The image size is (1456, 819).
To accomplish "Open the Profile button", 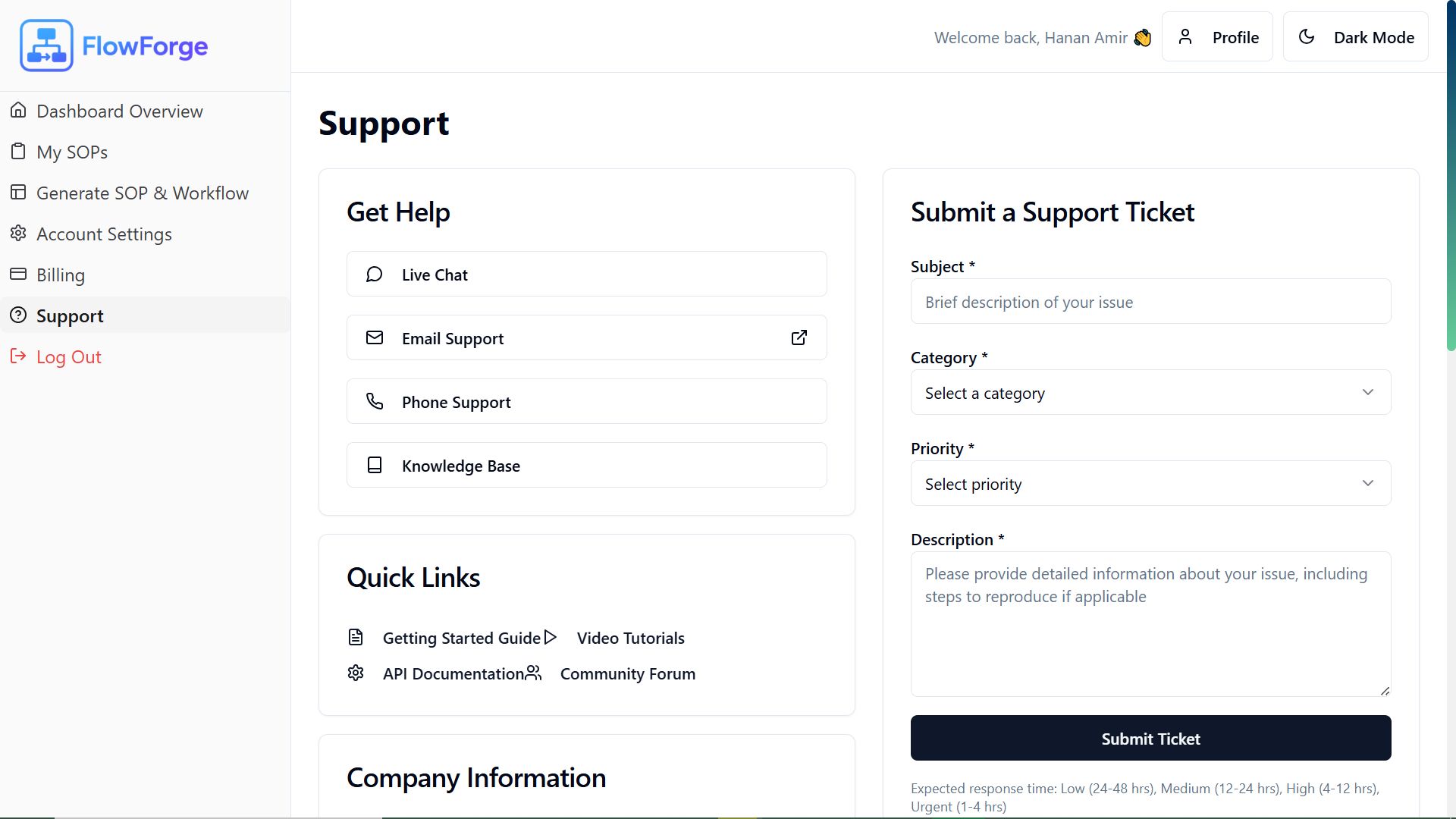I will [1217, 37].
